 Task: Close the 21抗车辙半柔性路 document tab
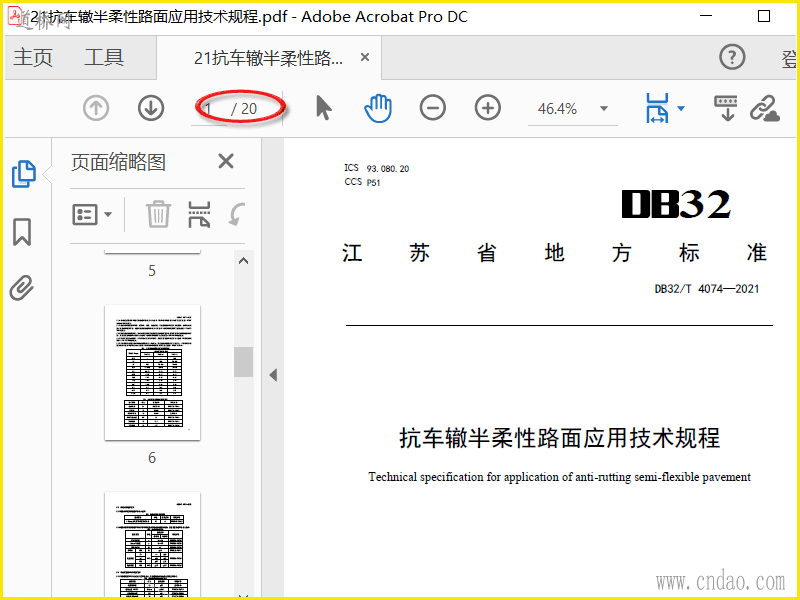pos(365,57)
